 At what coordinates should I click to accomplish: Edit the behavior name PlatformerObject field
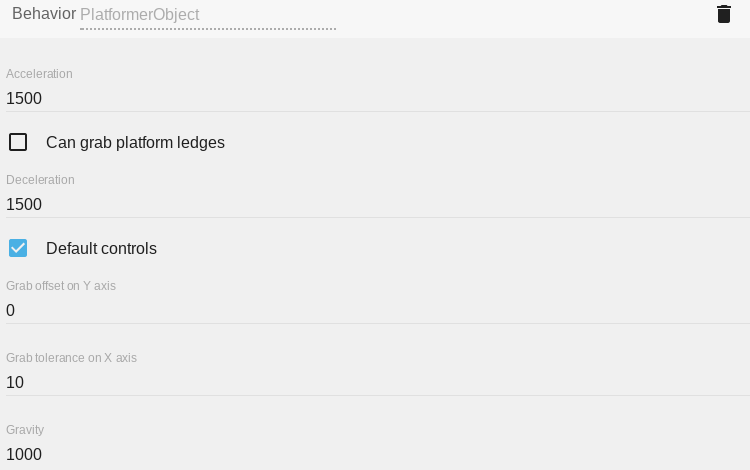208,15
